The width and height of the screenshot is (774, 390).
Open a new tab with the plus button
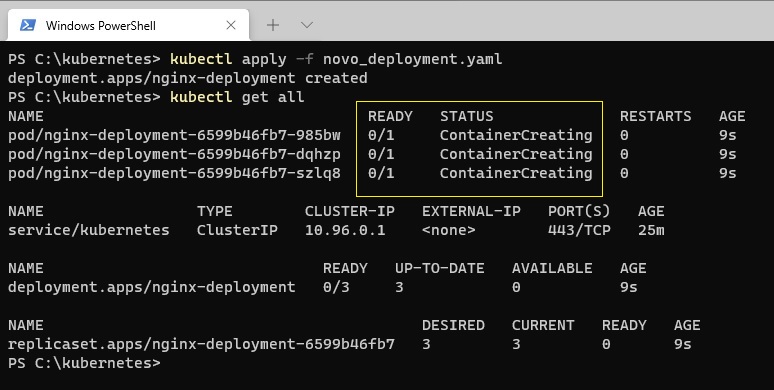(272, 25)
